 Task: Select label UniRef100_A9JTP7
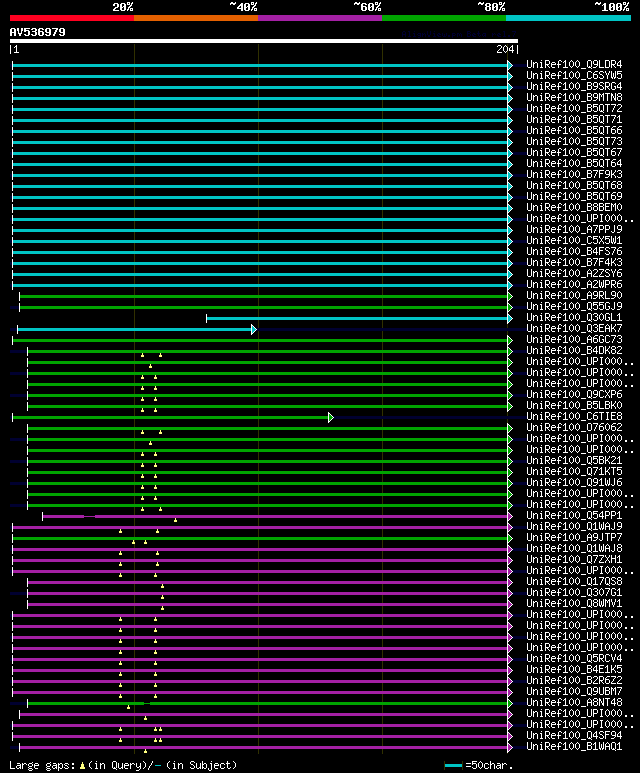574,538
